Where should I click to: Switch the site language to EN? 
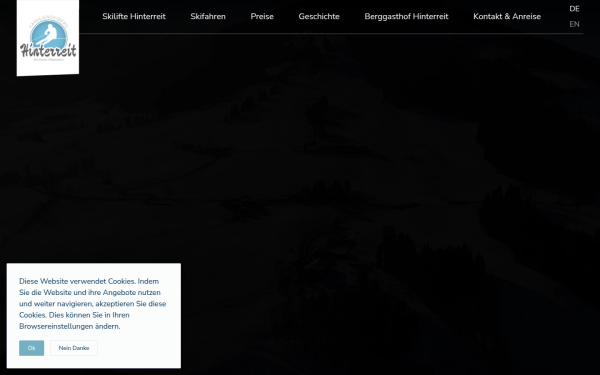(x=574, y=24)
